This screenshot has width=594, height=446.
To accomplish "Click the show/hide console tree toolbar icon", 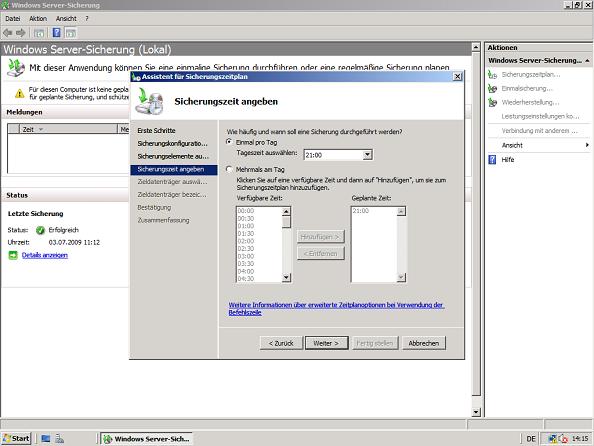I will point(39,33).
